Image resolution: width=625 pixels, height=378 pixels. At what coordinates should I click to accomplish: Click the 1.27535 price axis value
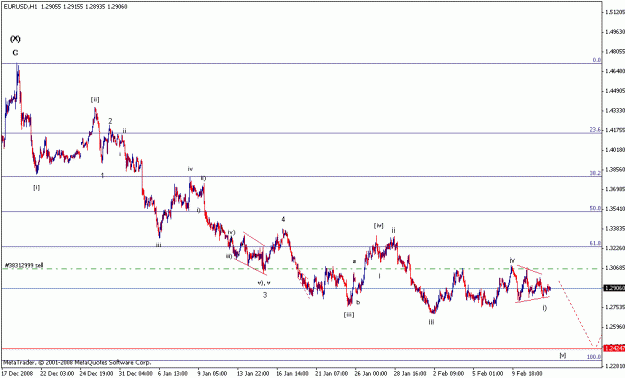(x=615, y=307)
